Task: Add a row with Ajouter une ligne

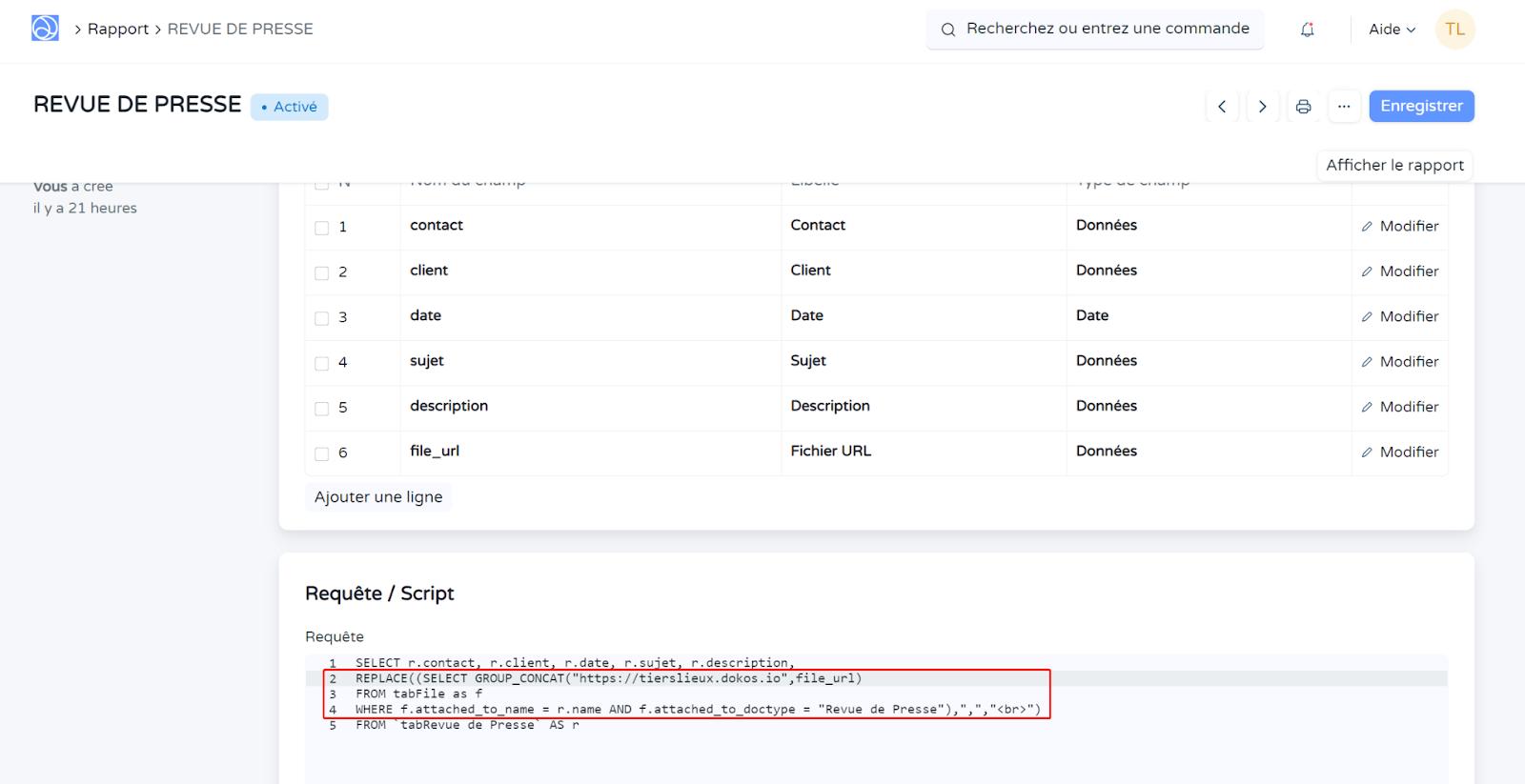Action: (378, 497)
